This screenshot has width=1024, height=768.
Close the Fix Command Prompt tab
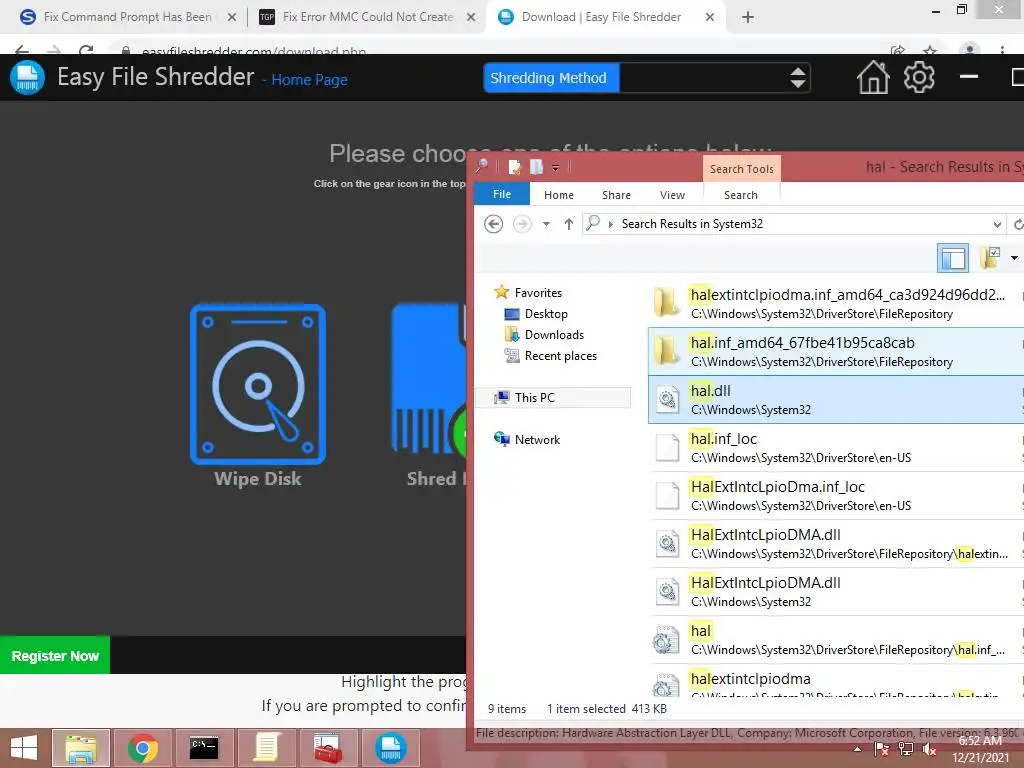coord(231,18)
